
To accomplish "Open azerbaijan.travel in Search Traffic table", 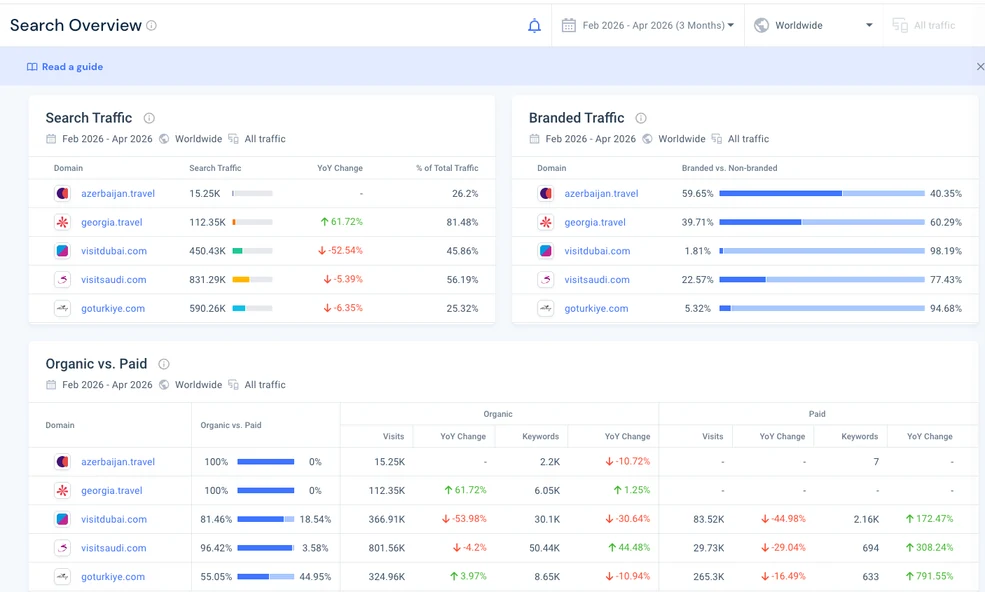I will coord(118,194).
